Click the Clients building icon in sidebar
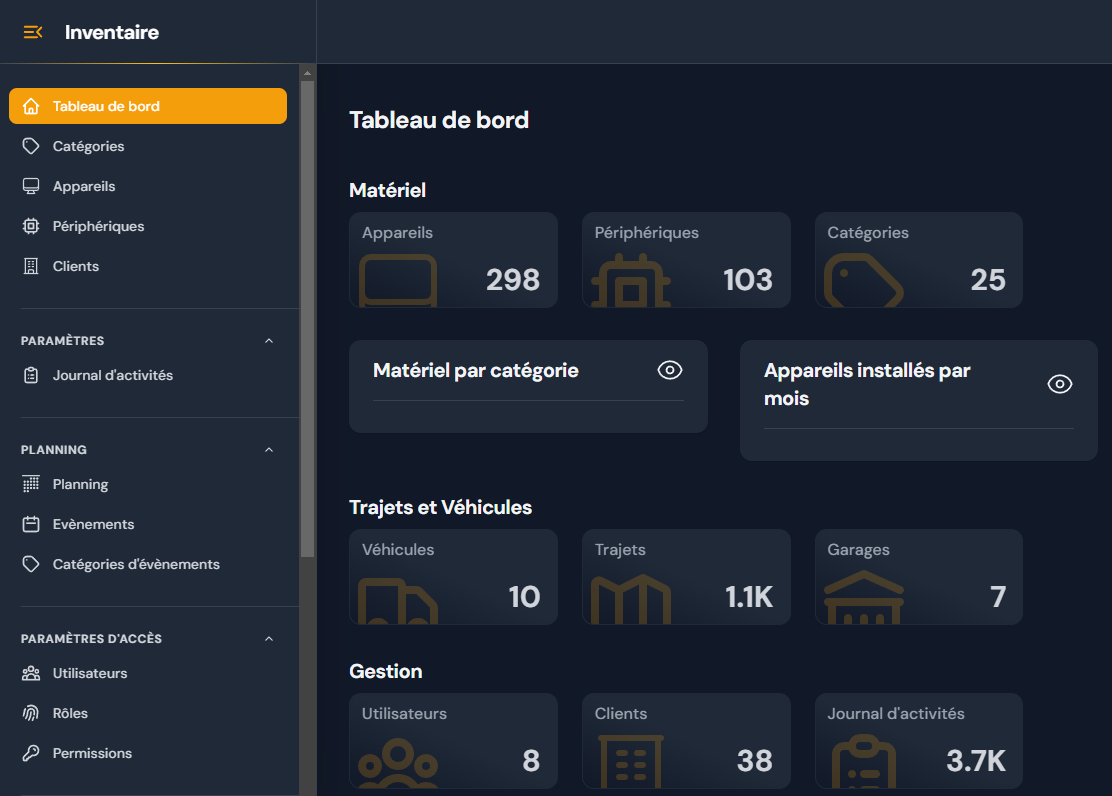The image size is (1112, 796). pos(31,266)
